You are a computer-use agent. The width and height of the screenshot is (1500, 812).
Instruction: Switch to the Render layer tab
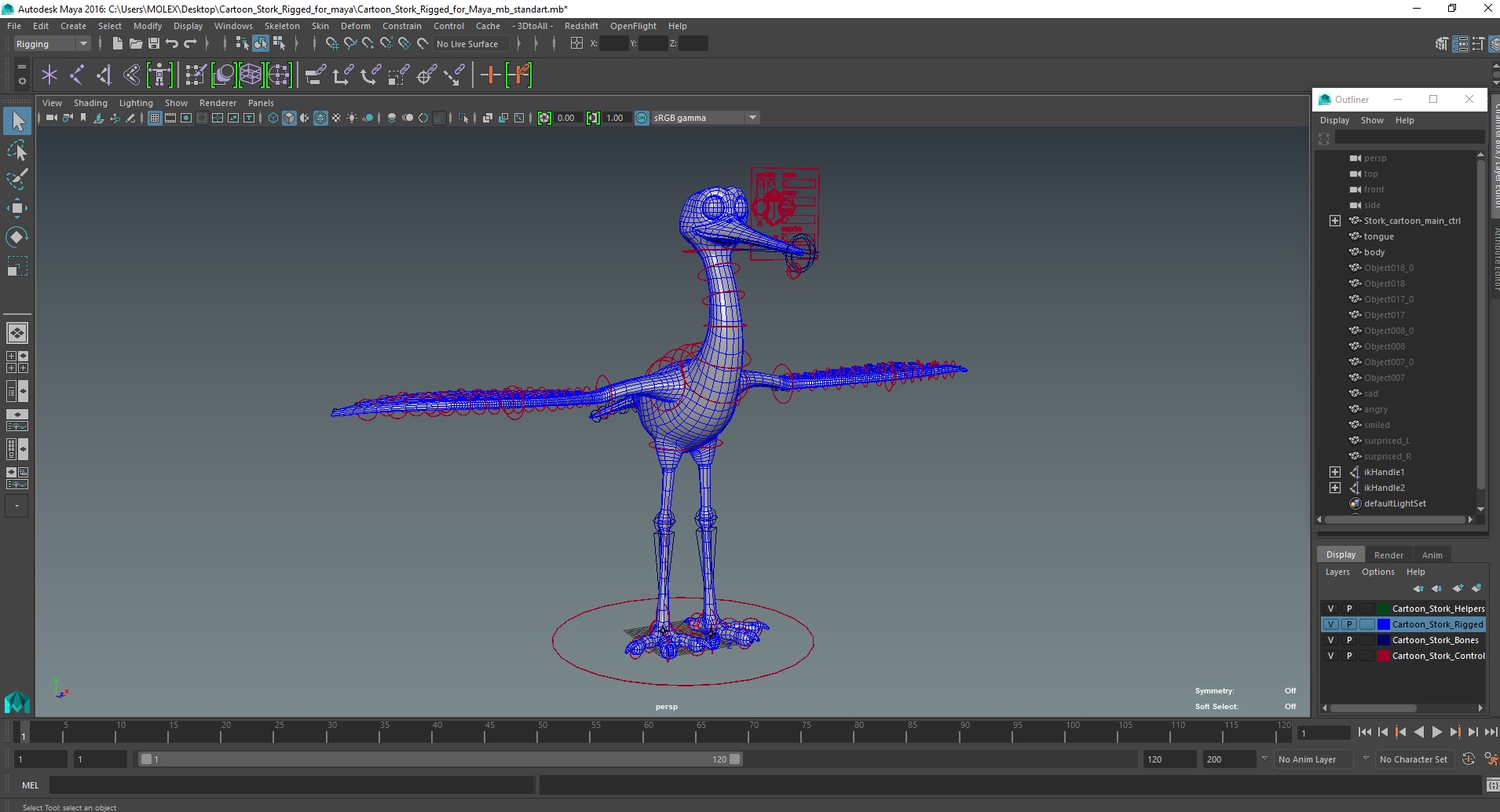point(1388,554)
